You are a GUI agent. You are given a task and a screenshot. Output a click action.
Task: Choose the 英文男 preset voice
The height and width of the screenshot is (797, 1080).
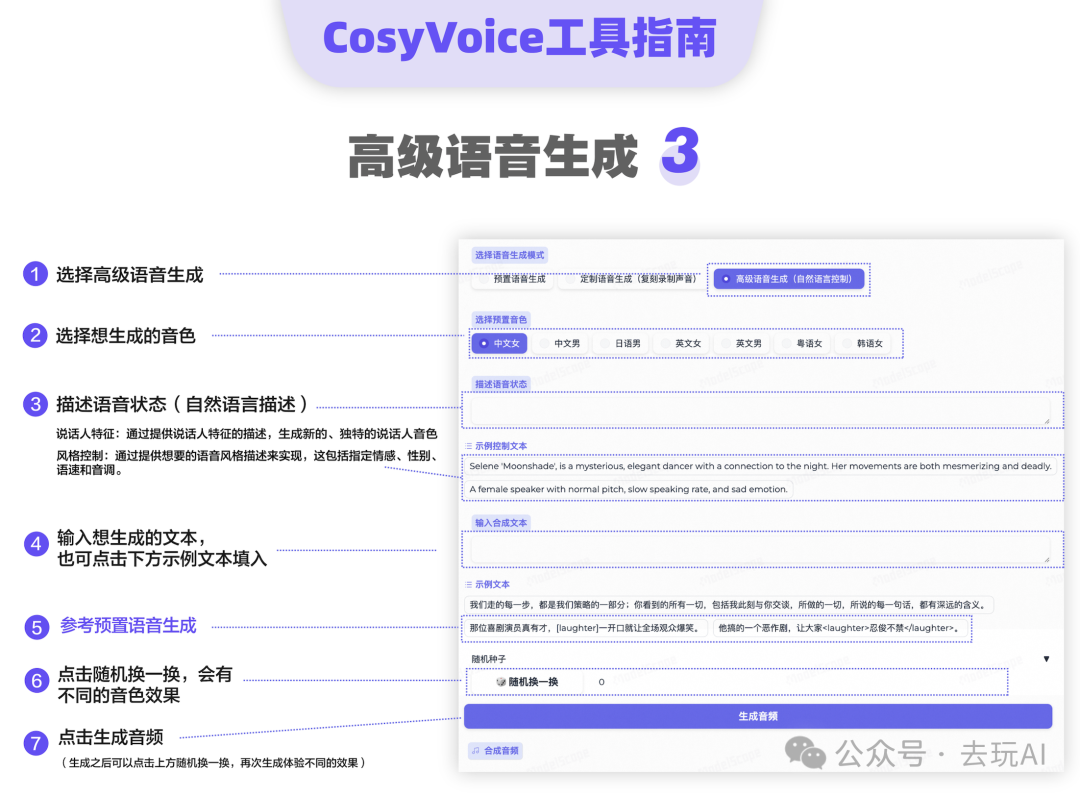(741, 343)
